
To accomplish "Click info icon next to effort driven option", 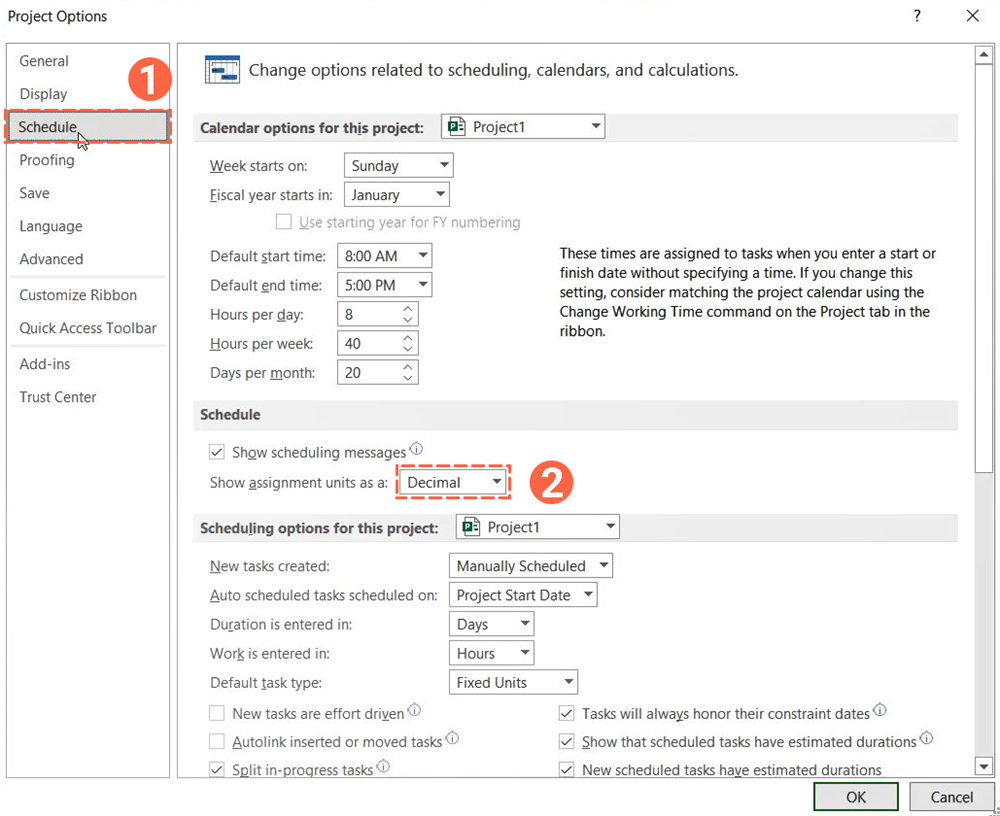I will pyautogui.click(x=414, y=709).
